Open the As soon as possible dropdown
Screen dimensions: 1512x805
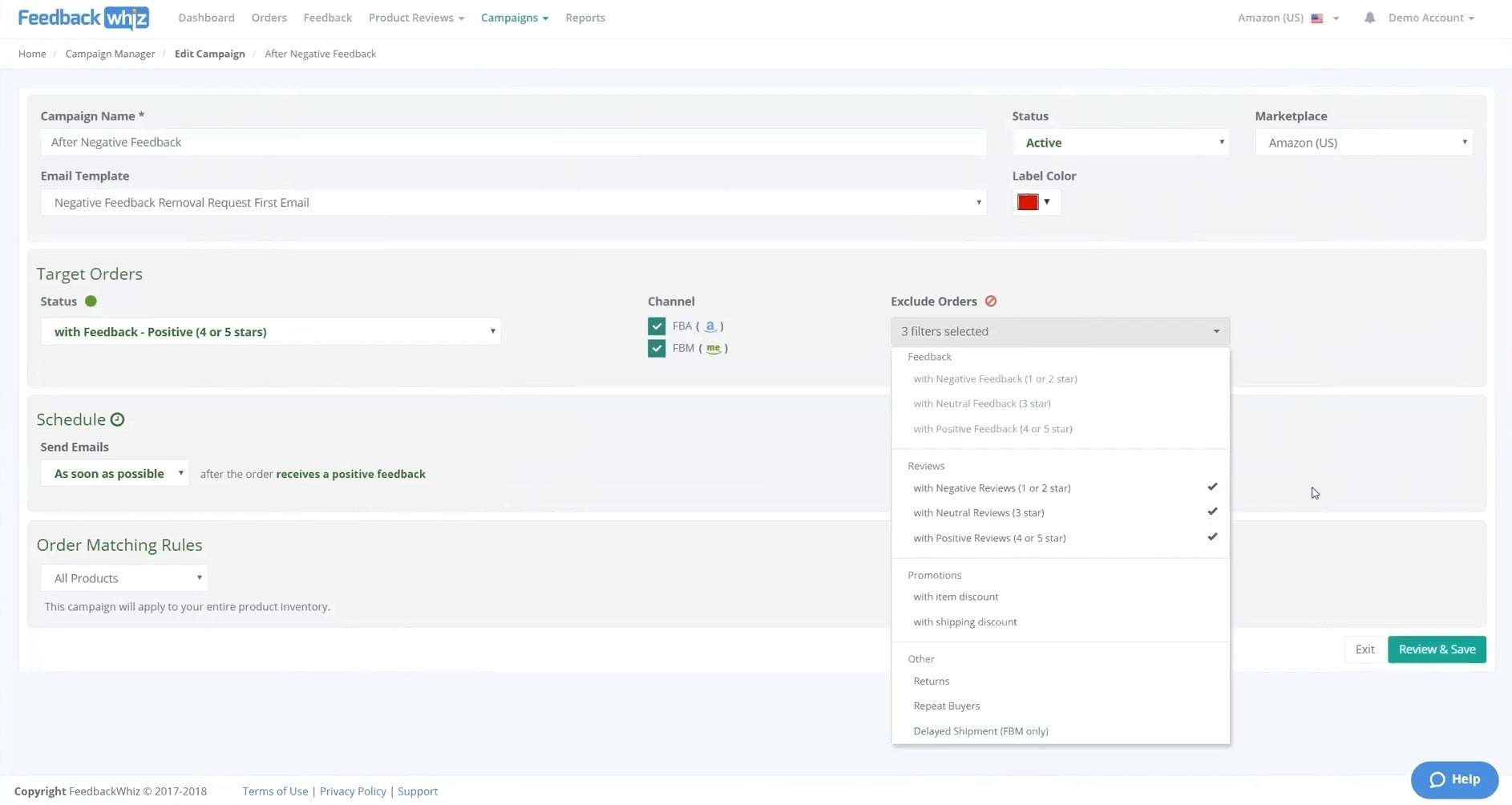[115, 474]
